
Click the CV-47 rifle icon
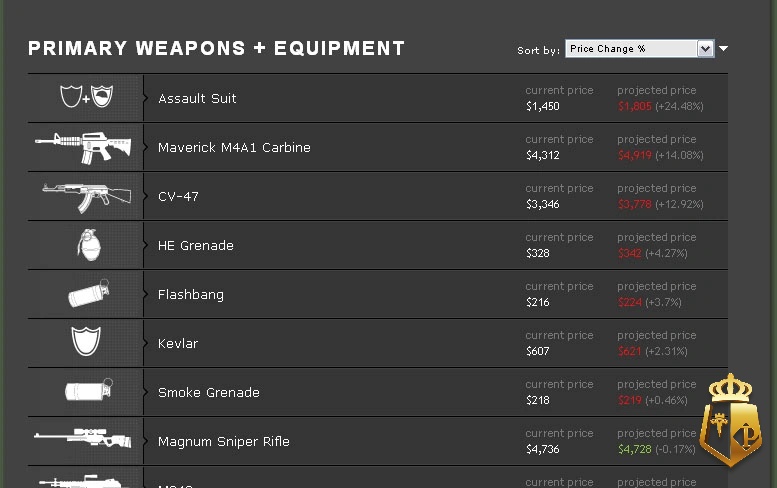click(x=87, y=197)
